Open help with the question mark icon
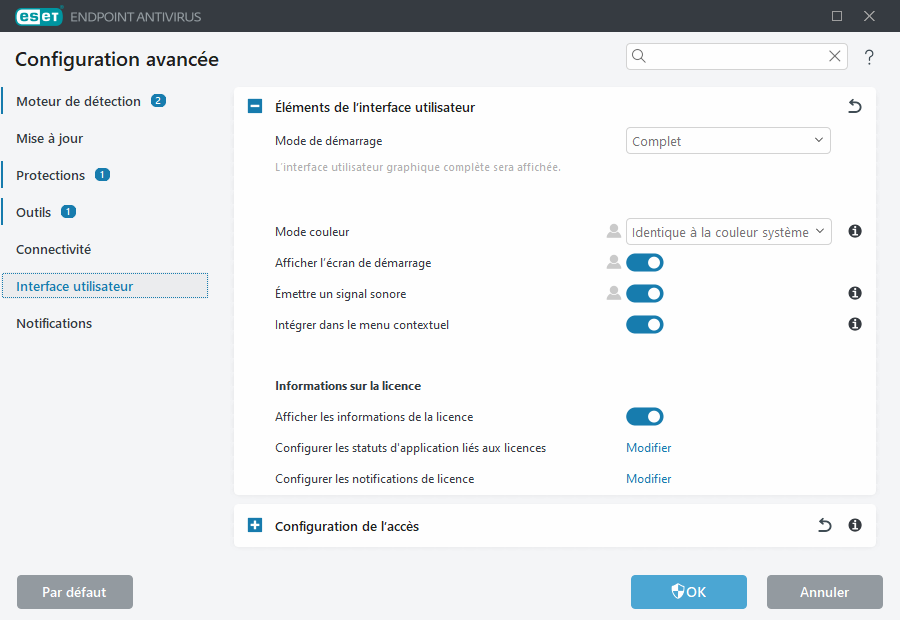900x620 pixels. pos(869,57)
